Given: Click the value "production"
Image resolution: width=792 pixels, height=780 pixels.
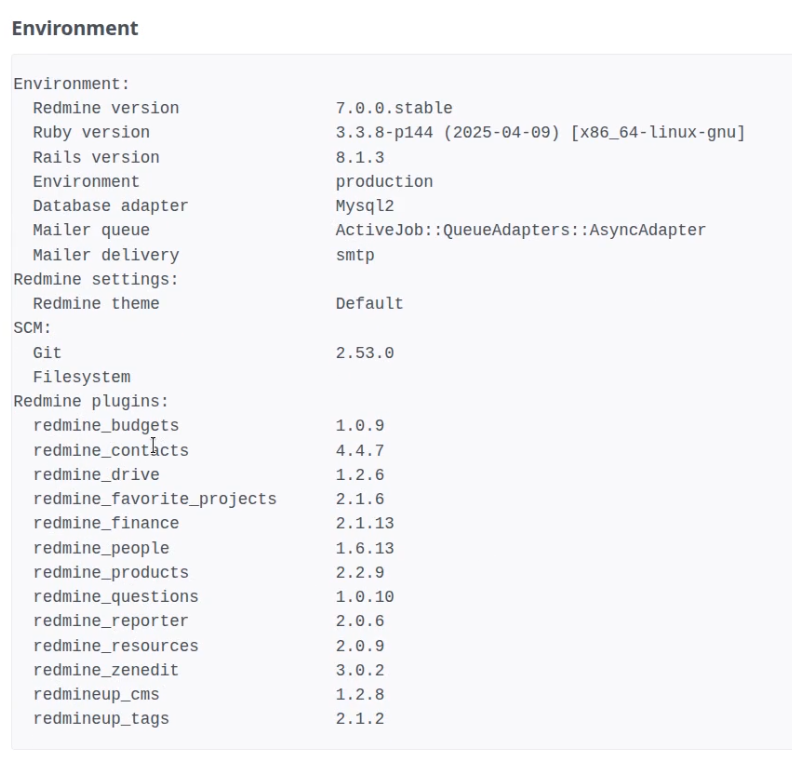Looking at the screenshot, I should pos(384,181).
